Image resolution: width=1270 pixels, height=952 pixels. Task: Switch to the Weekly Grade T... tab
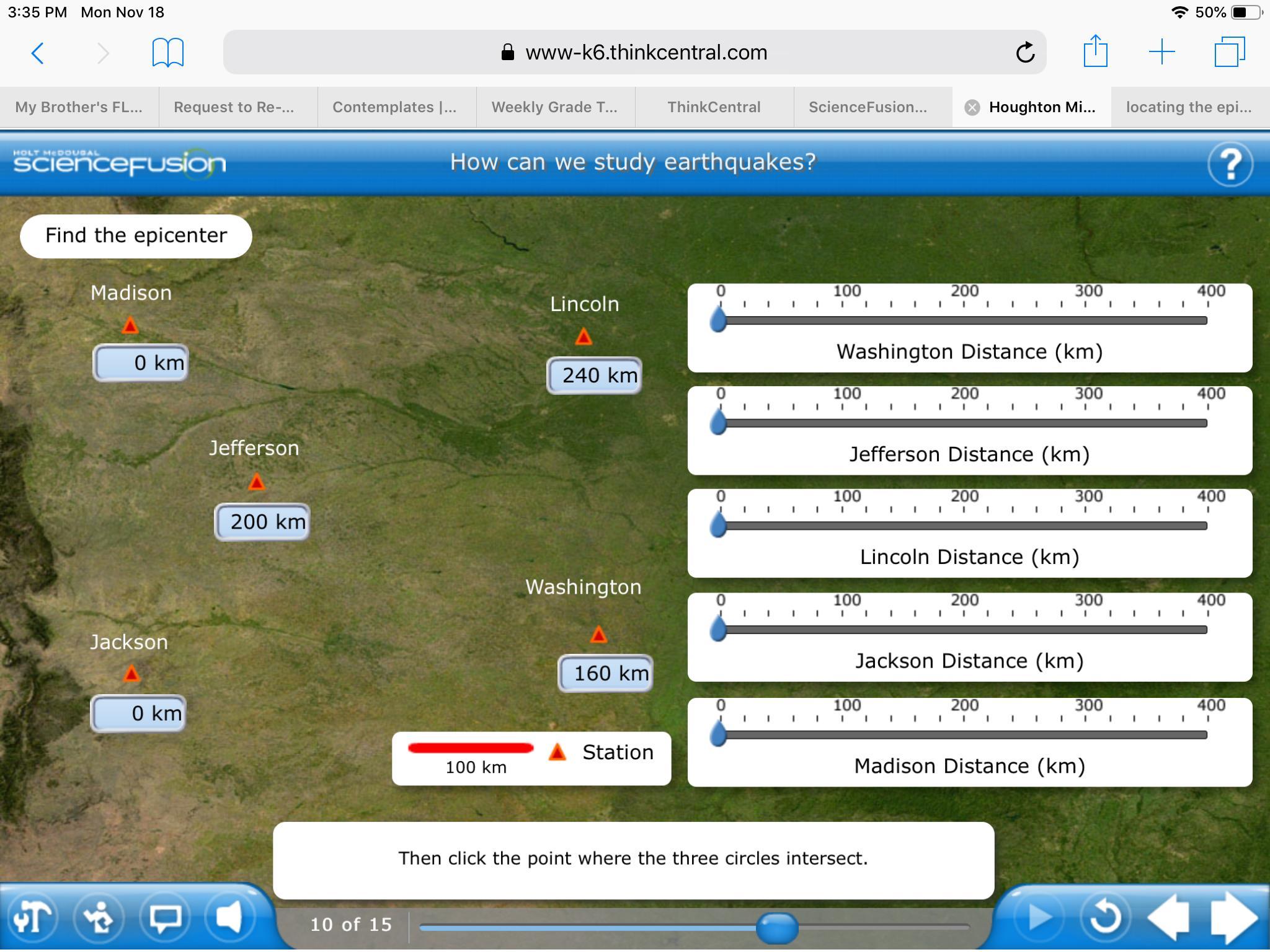pos(554,107)
